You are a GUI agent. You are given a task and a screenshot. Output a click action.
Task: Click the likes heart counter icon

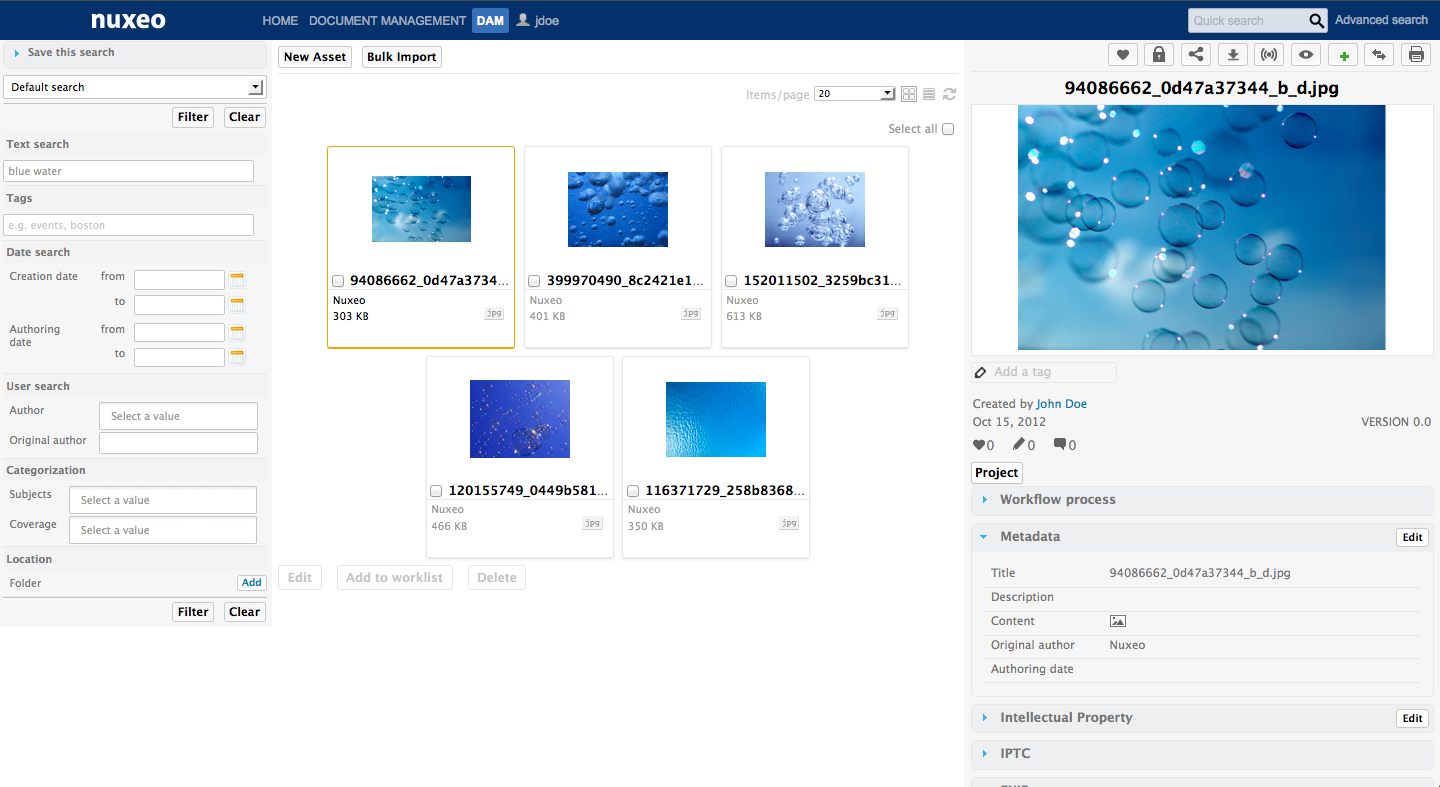click(979, 445)
